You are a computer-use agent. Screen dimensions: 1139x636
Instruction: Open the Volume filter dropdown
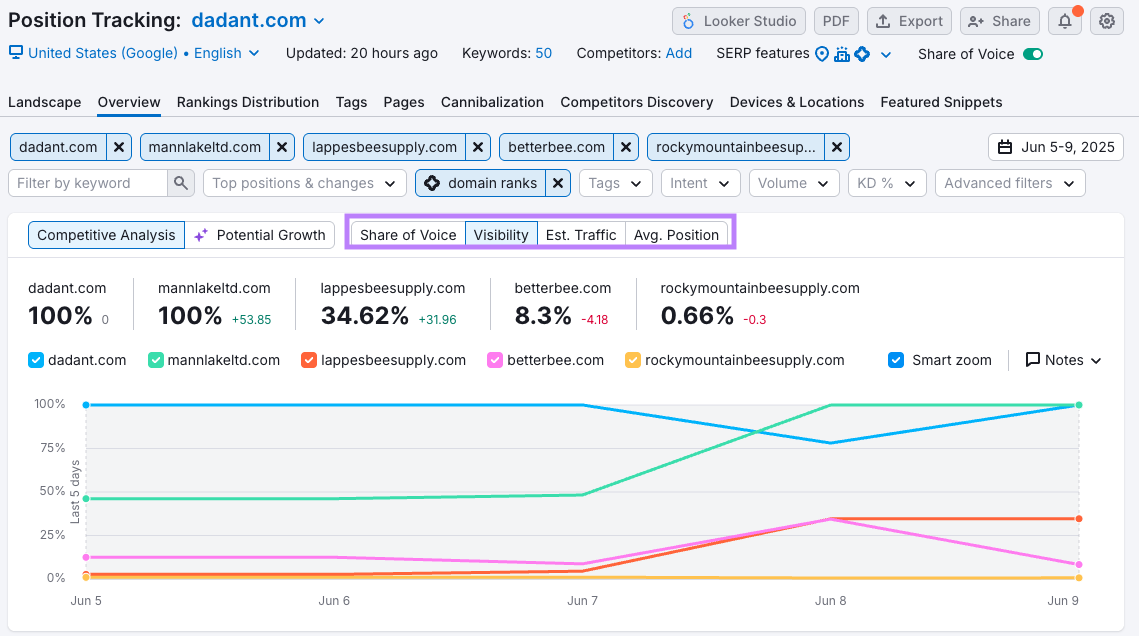(794, 183)
